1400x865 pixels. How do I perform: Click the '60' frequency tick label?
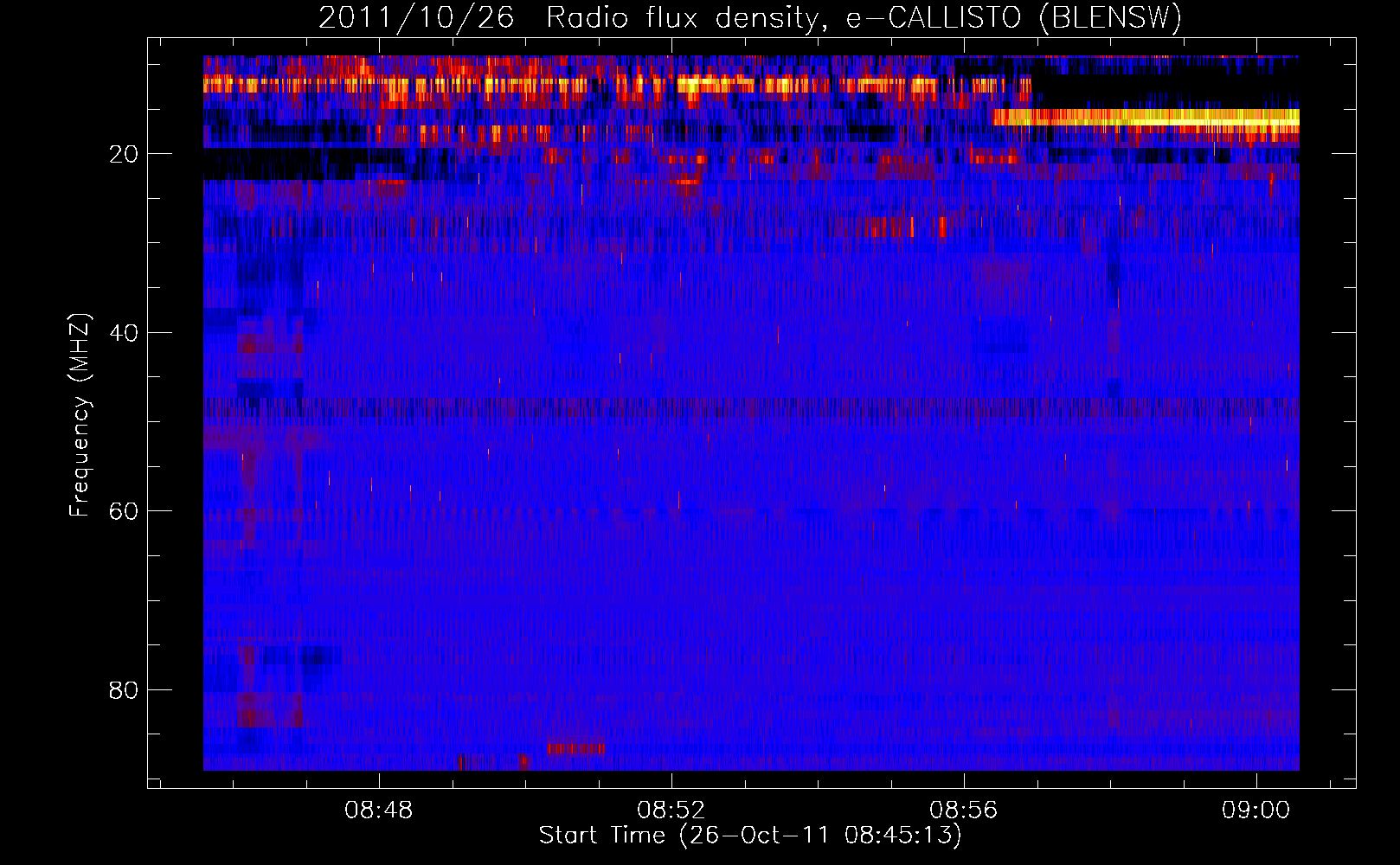124,511
